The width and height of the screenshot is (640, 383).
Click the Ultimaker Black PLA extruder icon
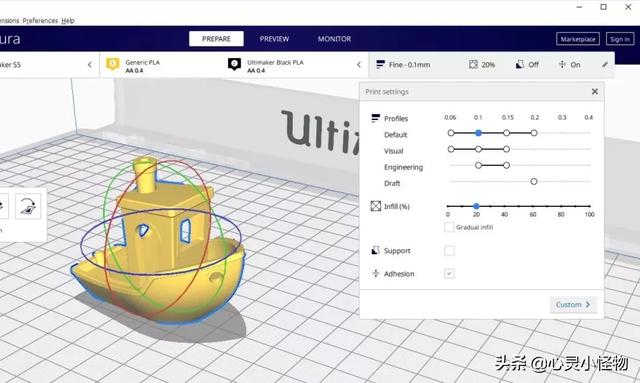234,64
